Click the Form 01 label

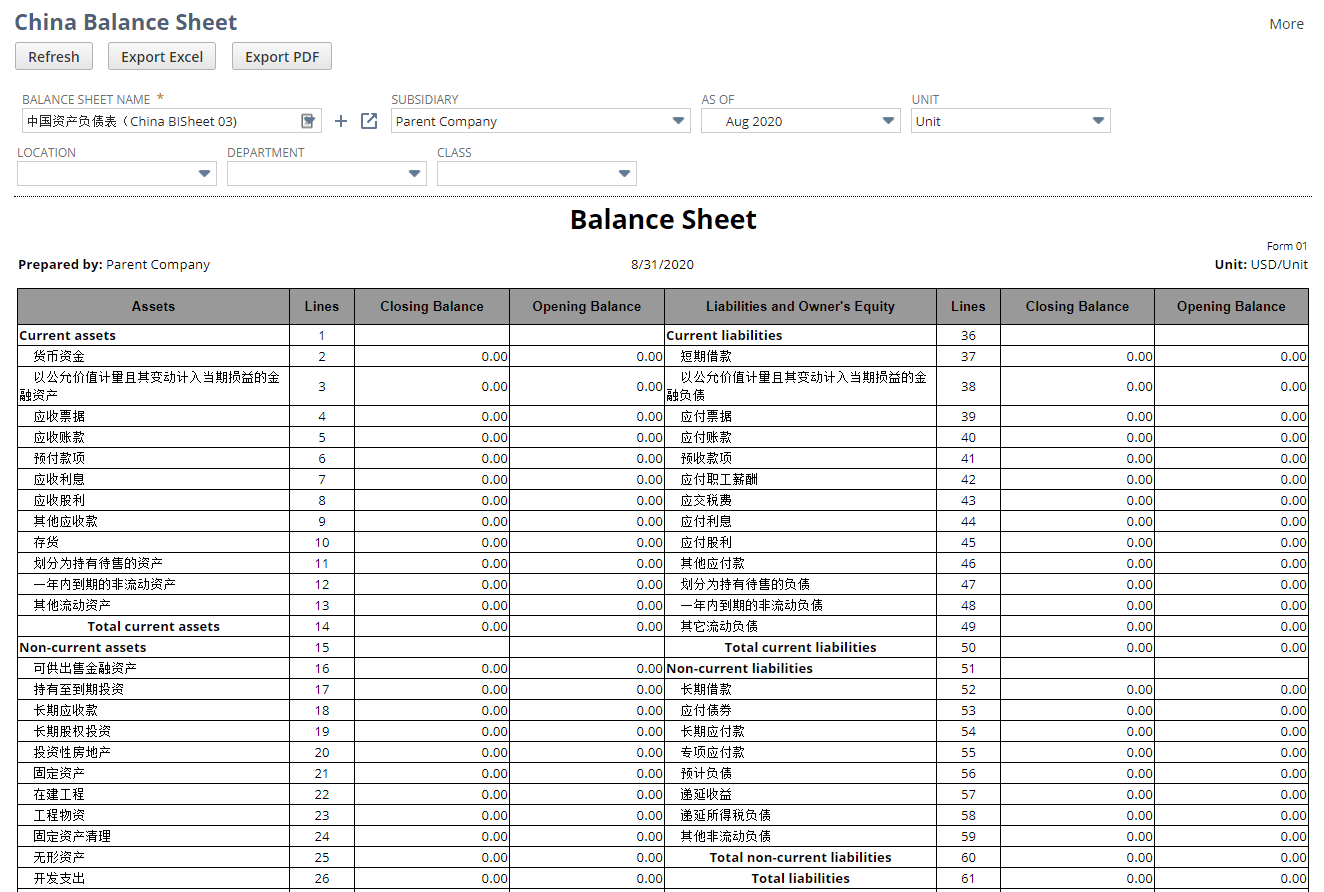(x=1287, y=246)
